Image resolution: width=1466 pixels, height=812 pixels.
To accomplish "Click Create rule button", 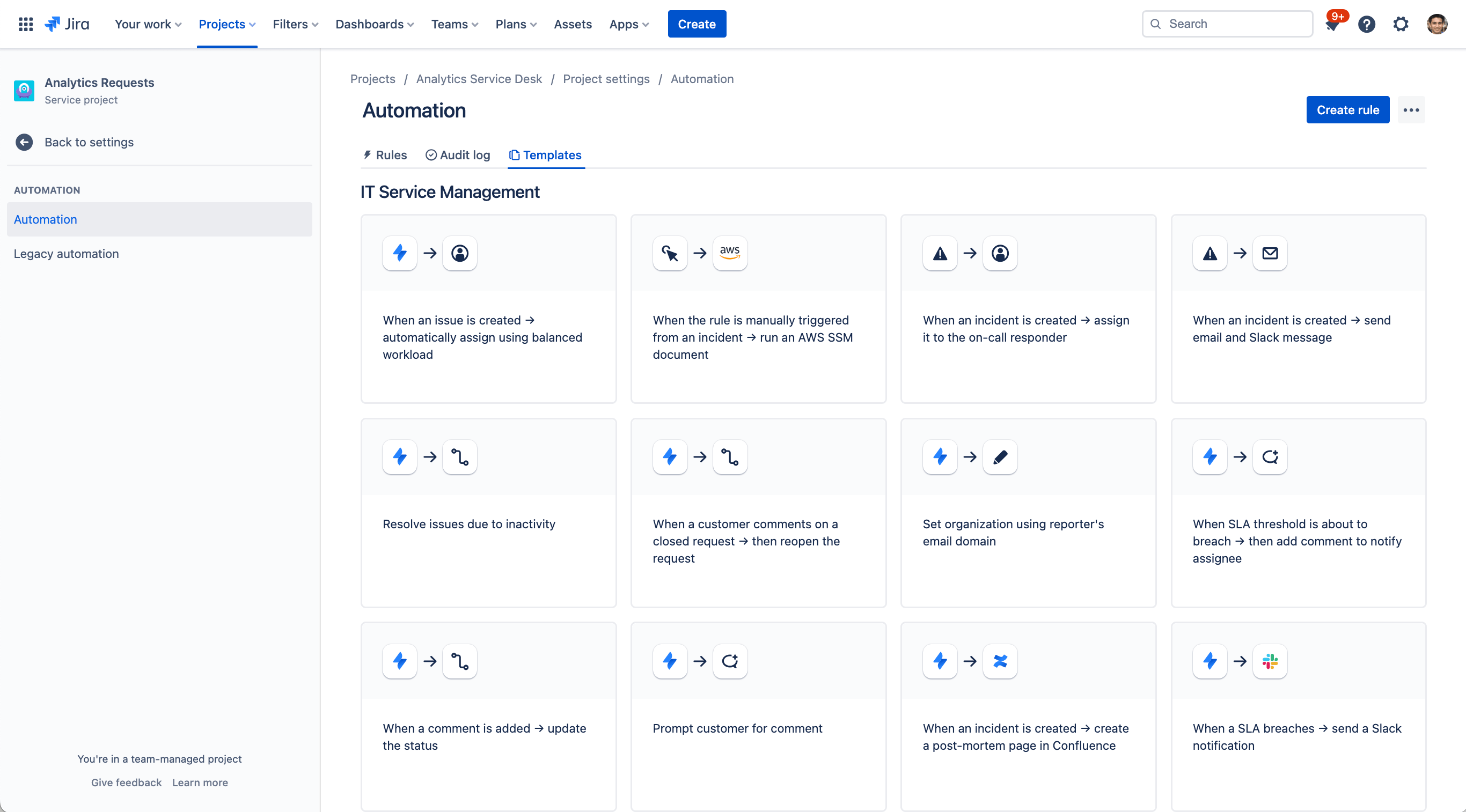I will click(x=1348, y=110).
